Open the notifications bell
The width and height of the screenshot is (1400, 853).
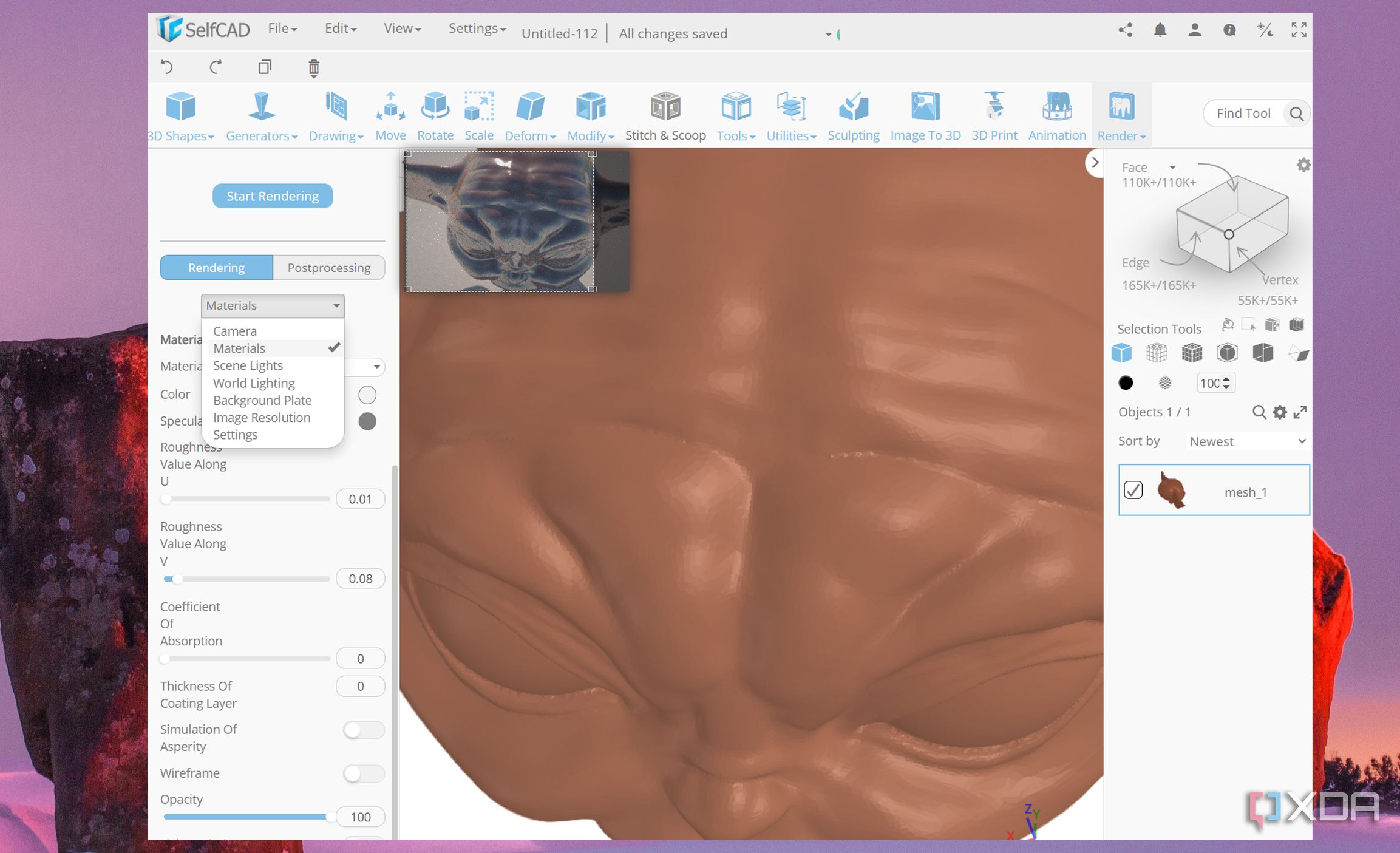(1160, 30)
